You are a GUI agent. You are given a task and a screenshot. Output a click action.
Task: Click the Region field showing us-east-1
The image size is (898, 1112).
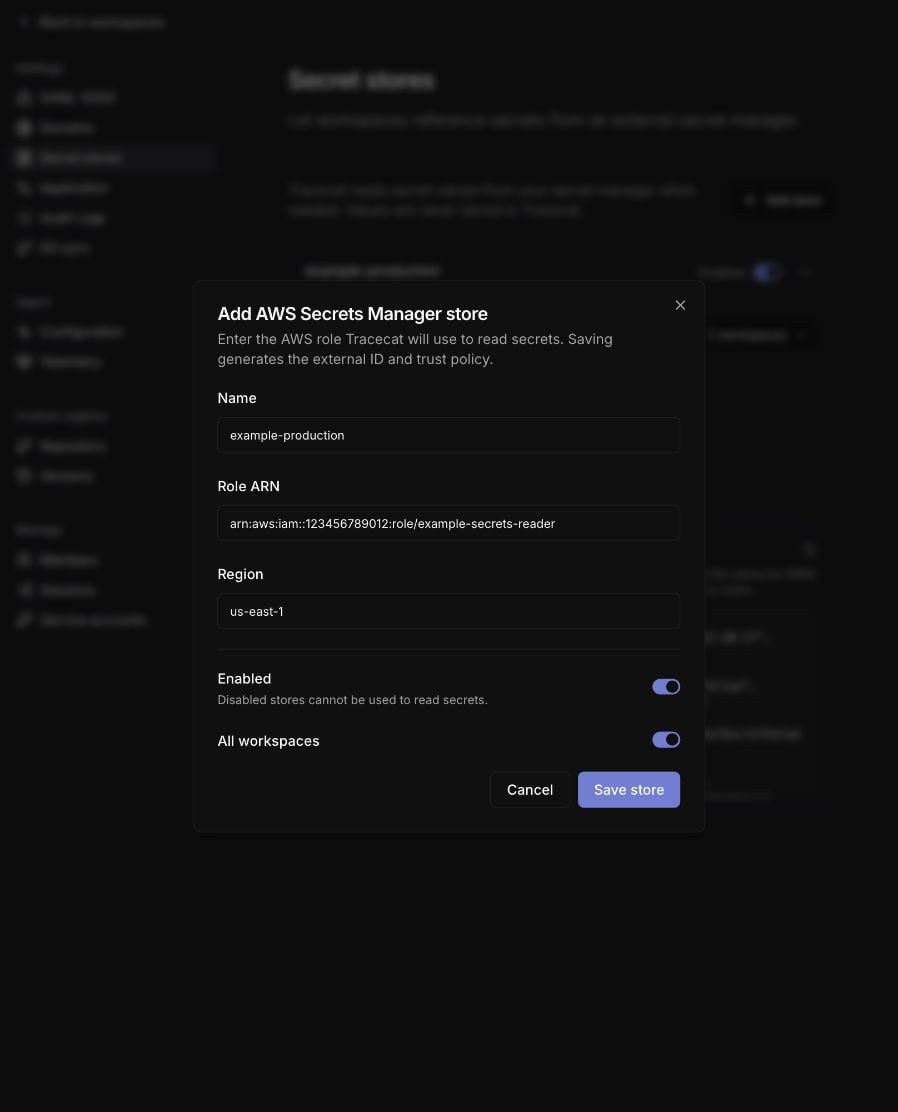click(x=448, y=611)
